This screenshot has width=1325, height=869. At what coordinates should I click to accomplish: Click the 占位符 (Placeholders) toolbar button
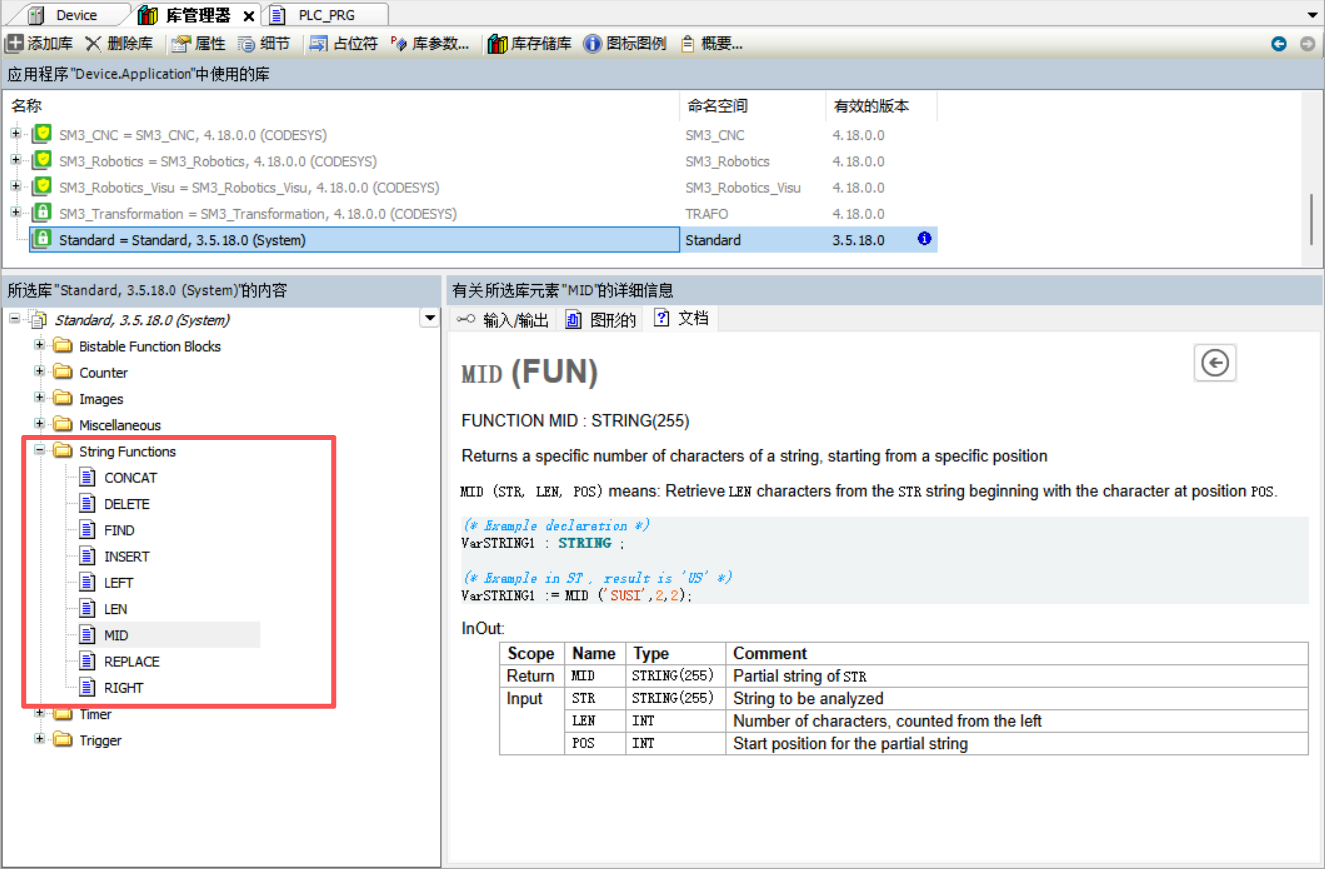click(x=343, y=44)
